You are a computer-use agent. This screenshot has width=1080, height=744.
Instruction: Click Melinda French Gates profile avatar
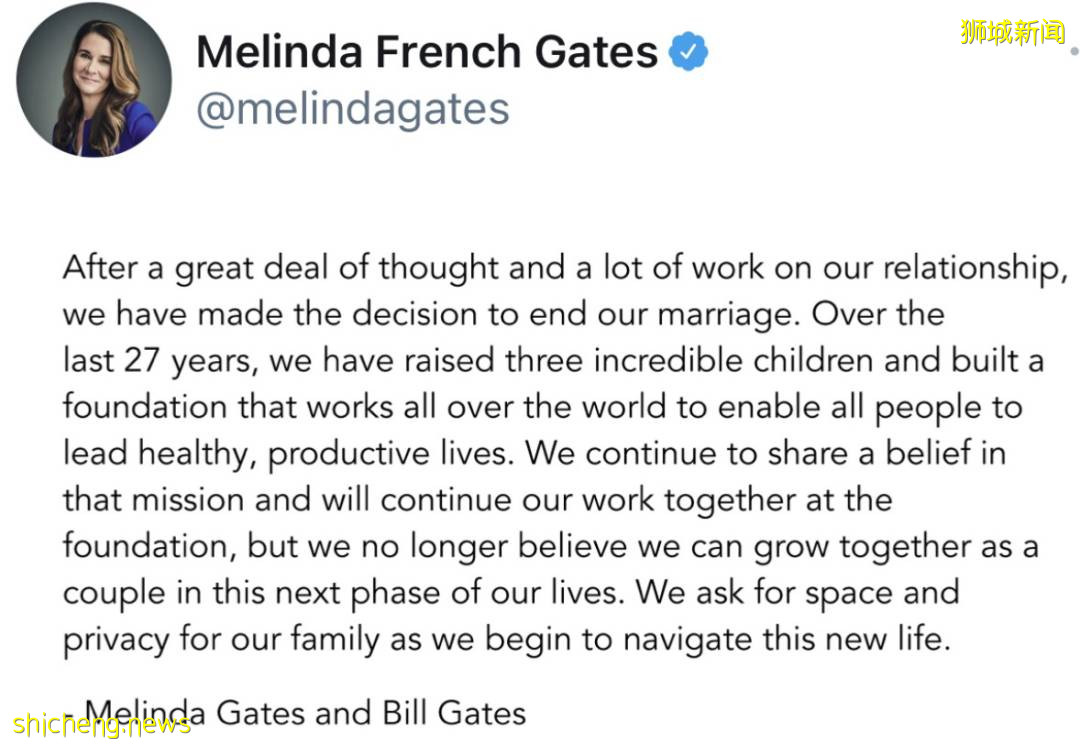point(94,80)
